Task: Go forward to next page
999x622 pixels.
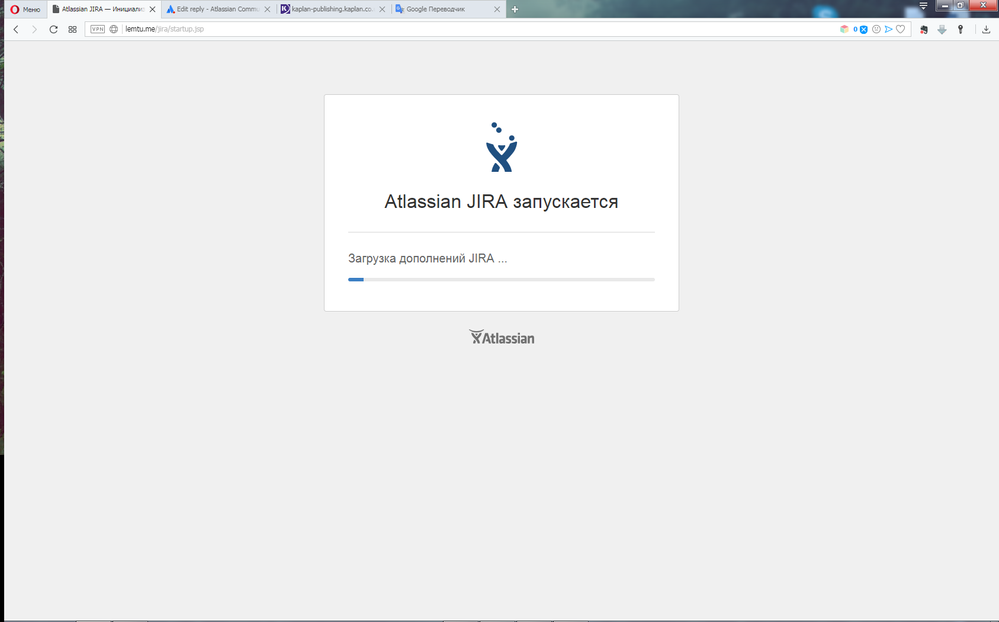Action: pyautogui.click(x=34, y=29)
